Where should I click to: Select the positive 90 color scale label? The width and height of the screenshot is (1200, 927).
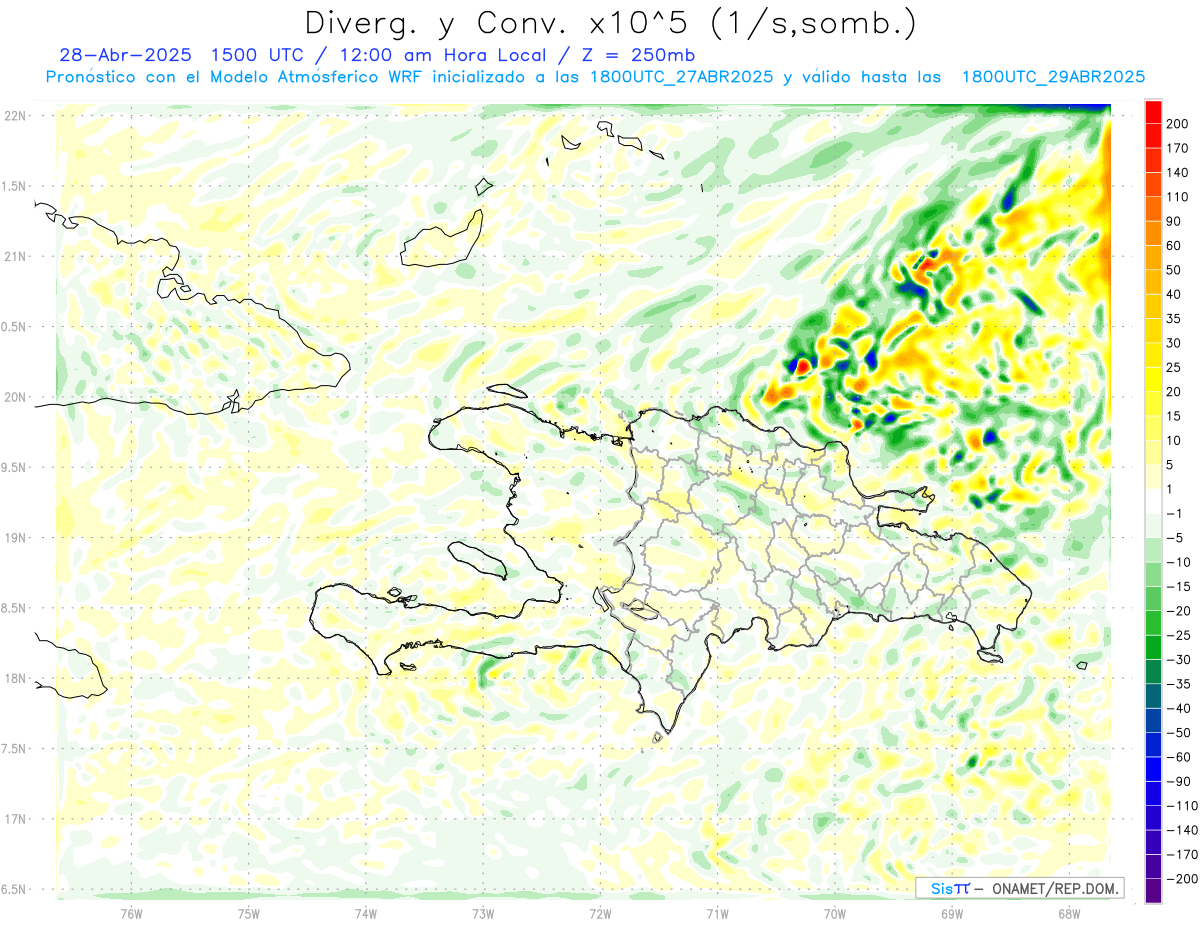[1175, 222]
